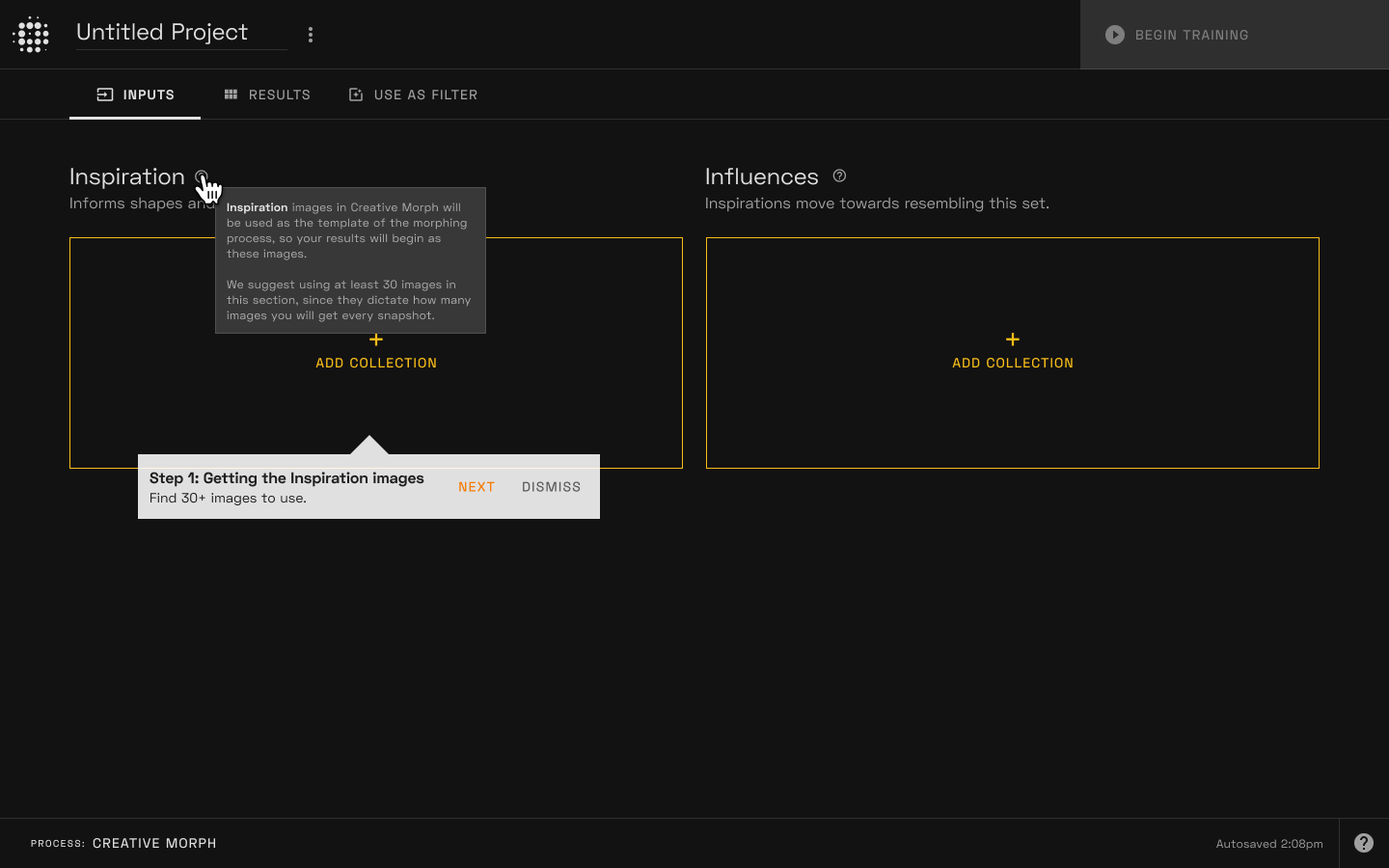Open the three-dot project options menu
Image resolution: width=1389 pixels, height=868 pixels.
tap(311, 35)
